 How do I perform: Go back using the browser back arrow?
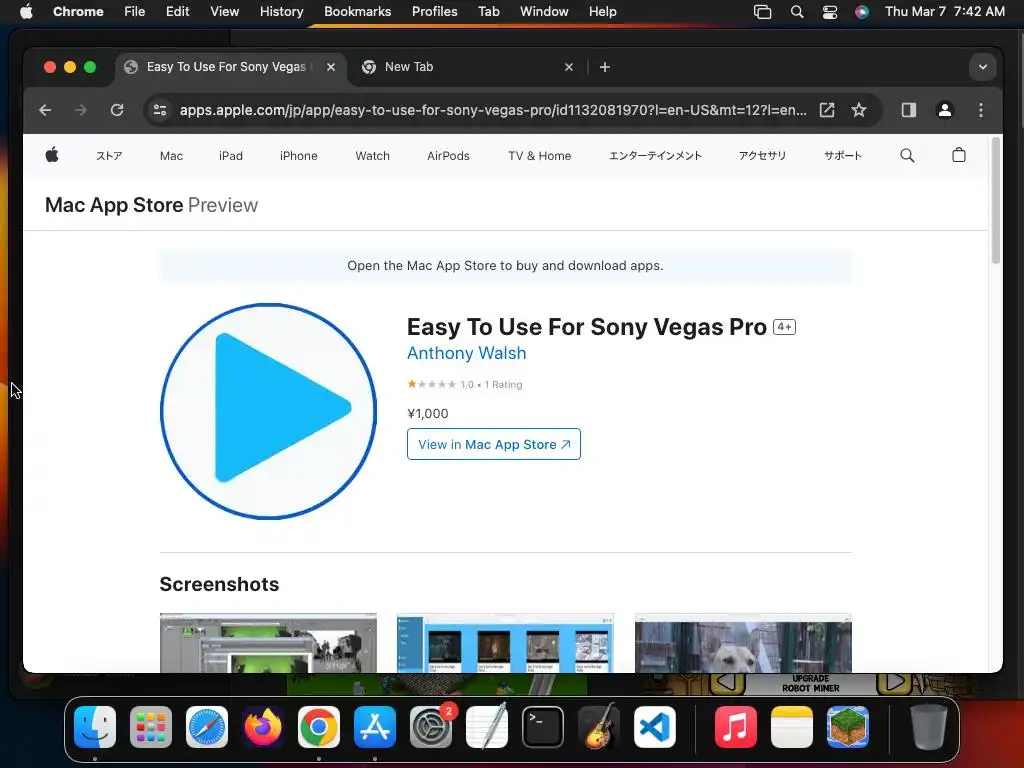coord(45,110)
